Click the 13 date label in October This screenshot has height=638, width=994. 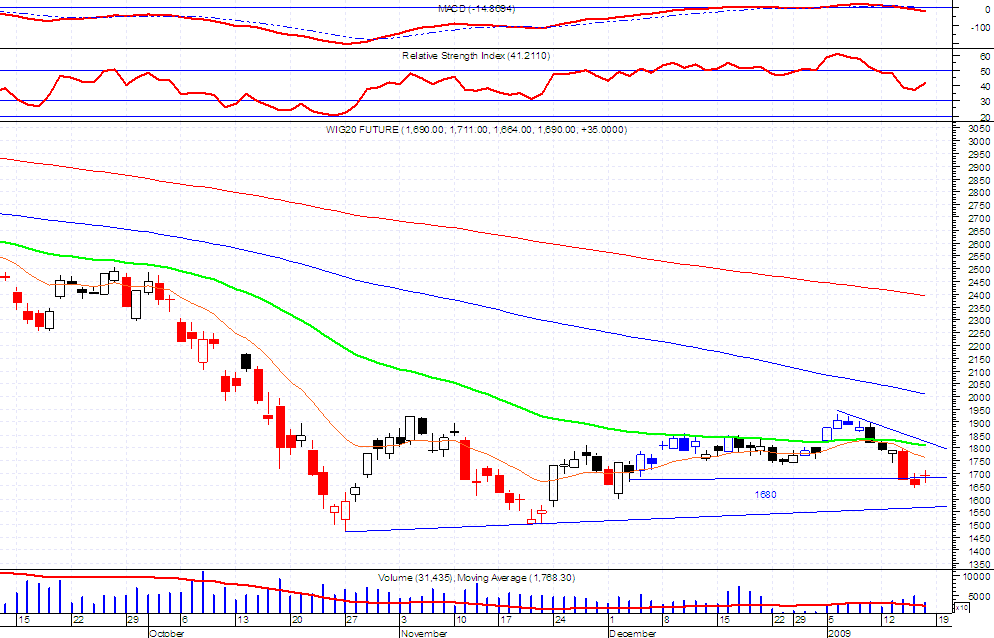pos(242,620)
